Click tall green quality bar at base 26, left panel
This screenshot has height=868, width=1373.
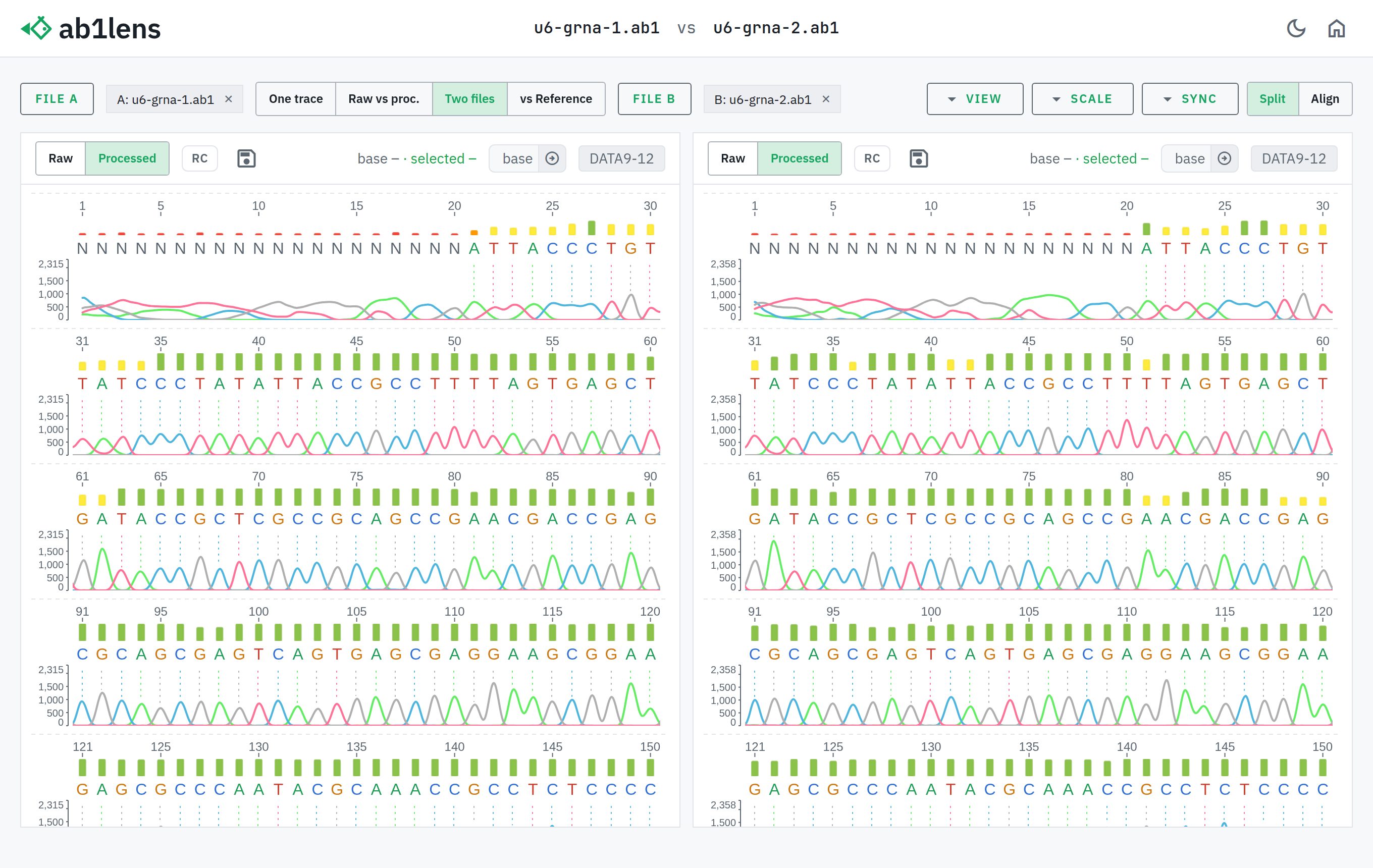point(592,228)
